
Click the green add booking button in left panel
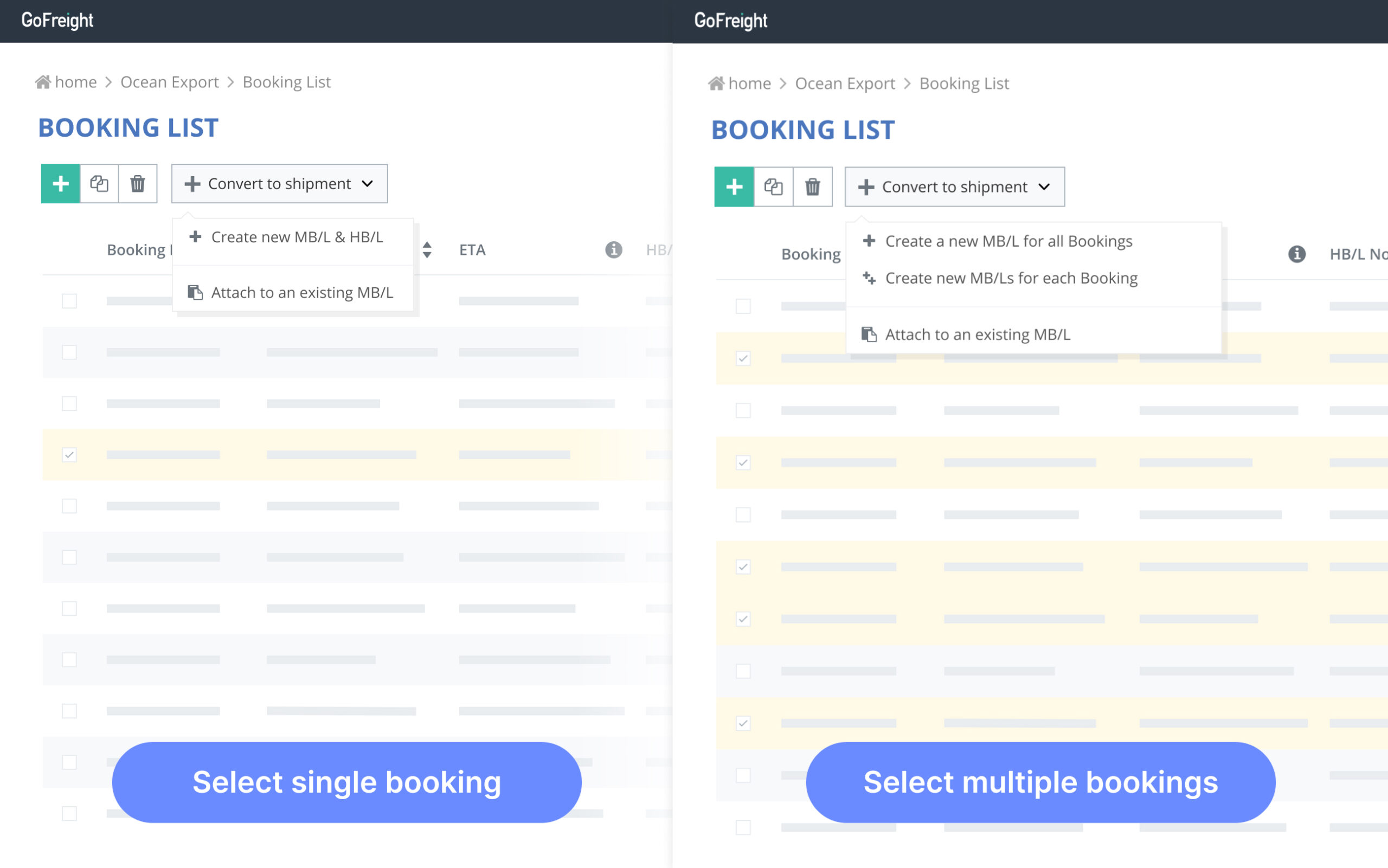tap(60, 184)
